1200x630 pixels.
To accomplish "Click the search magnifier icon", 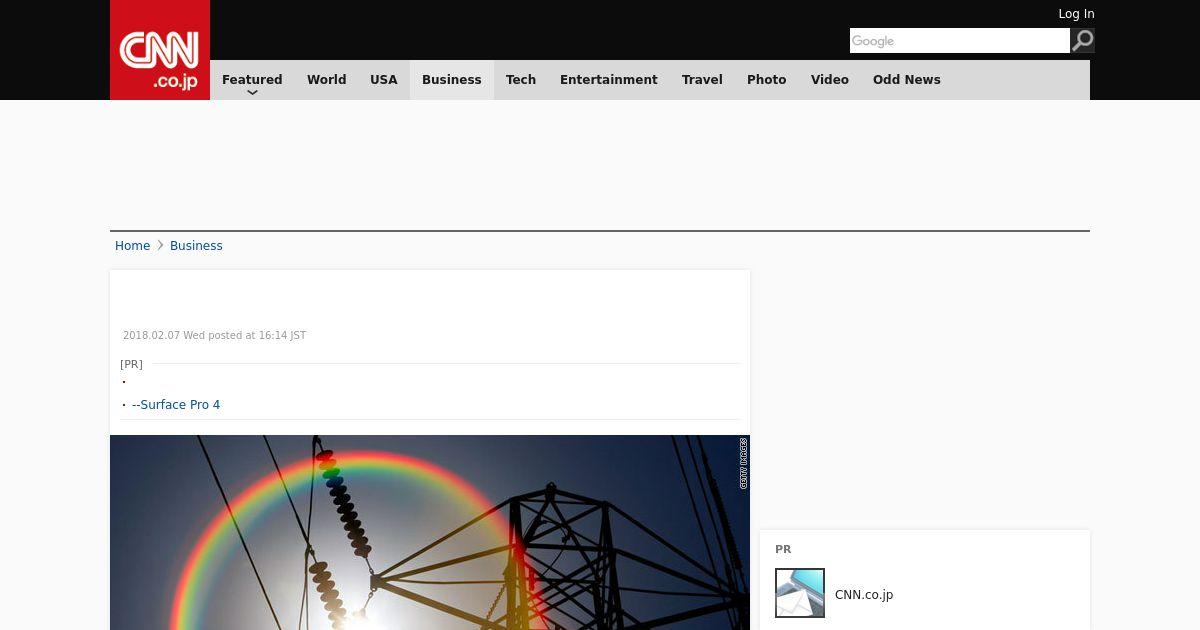I will pyautogui.click(x=1083, y=41).
